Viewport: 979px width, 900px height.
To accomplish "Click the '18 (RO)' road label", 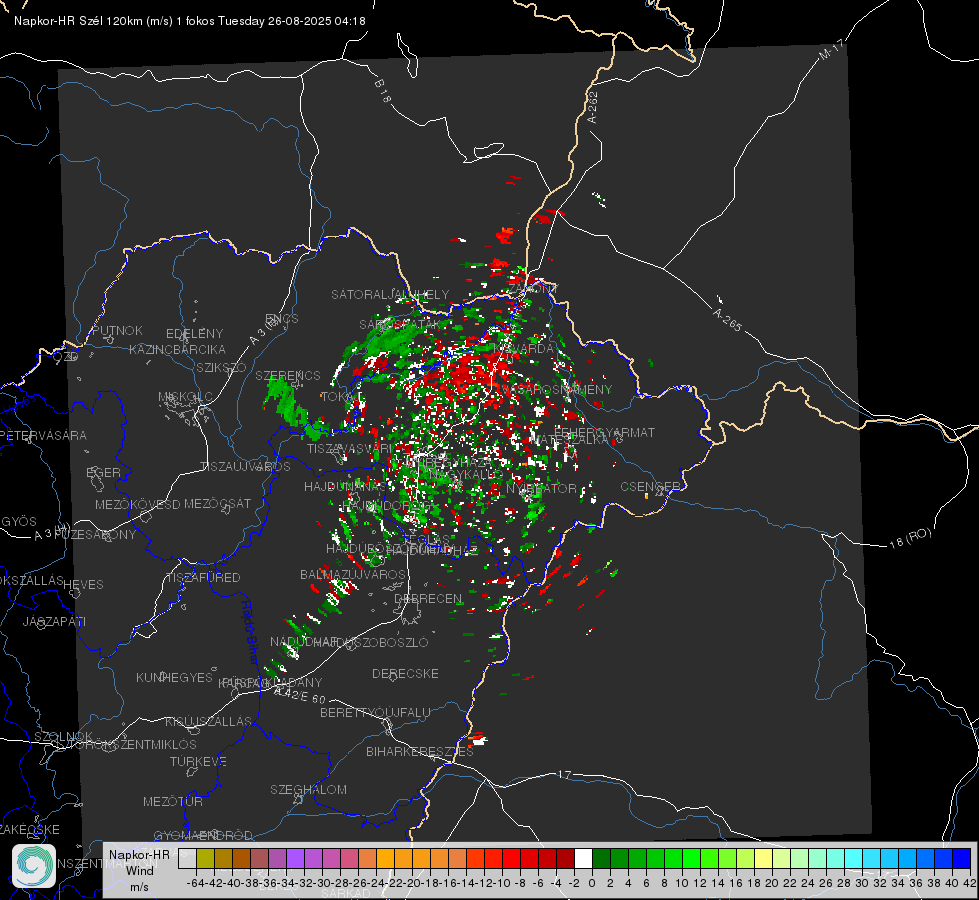I will point(910,538).
